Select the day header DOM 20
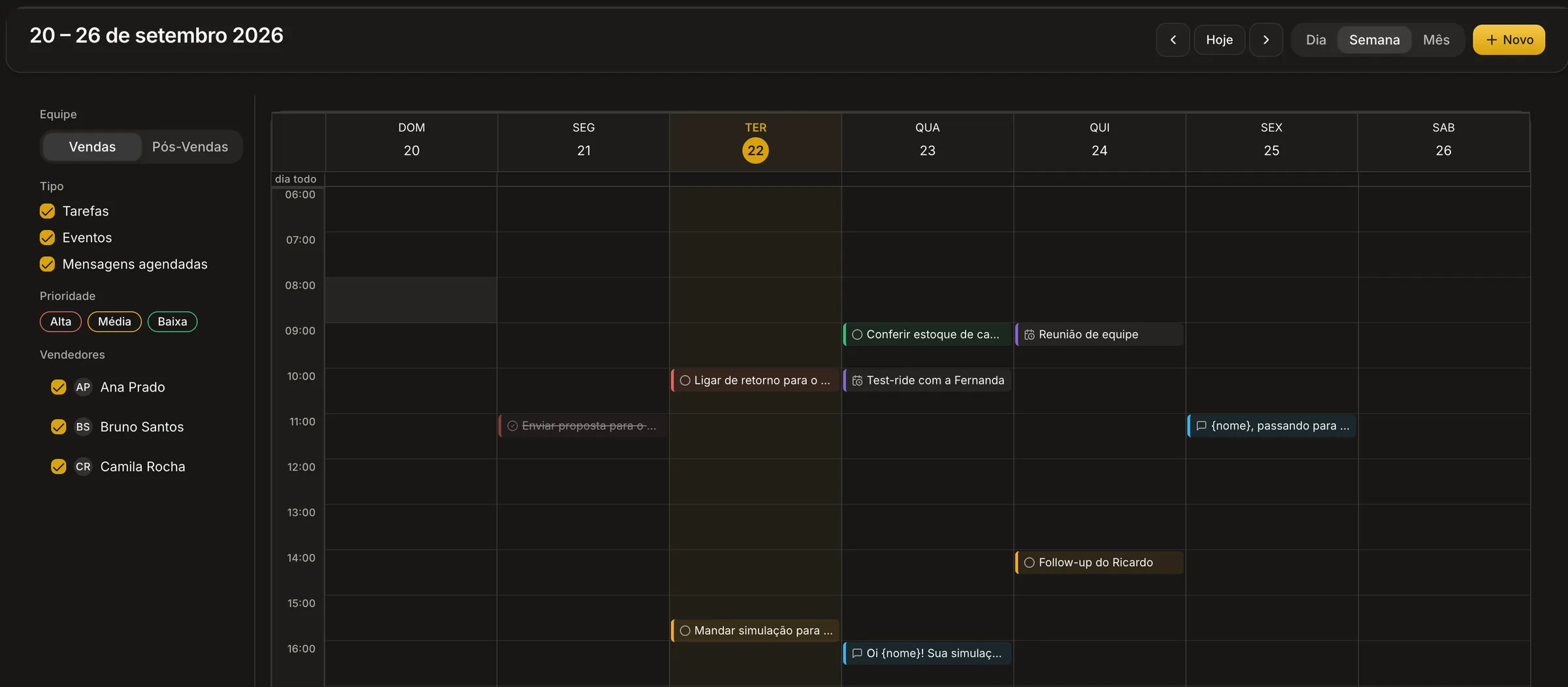 click(x=412, y=142)
